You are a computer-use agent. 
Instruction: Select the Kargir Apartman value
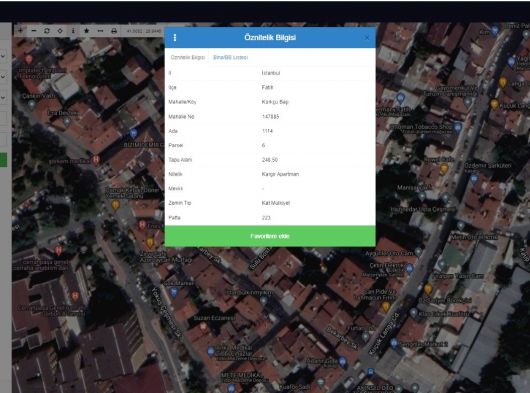pos(280,174)
